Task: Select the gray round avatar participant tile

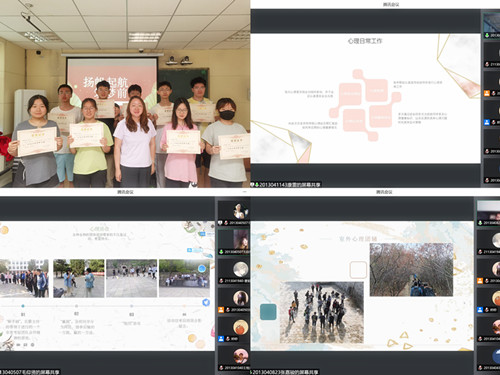Action: (233, 271)
